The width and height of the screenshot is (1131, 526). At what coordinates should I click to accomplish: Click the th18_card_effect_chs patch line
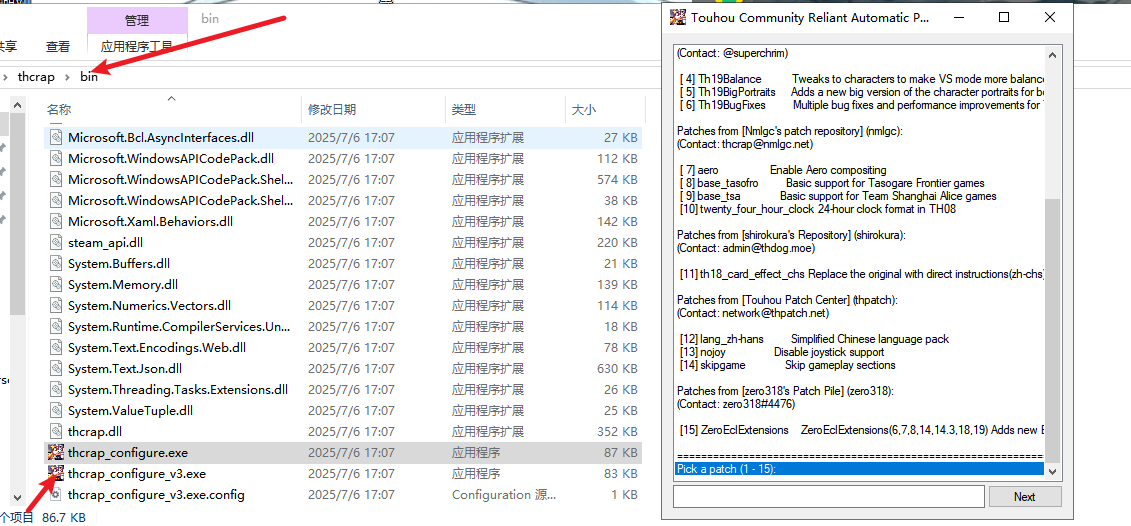[861, 274]
